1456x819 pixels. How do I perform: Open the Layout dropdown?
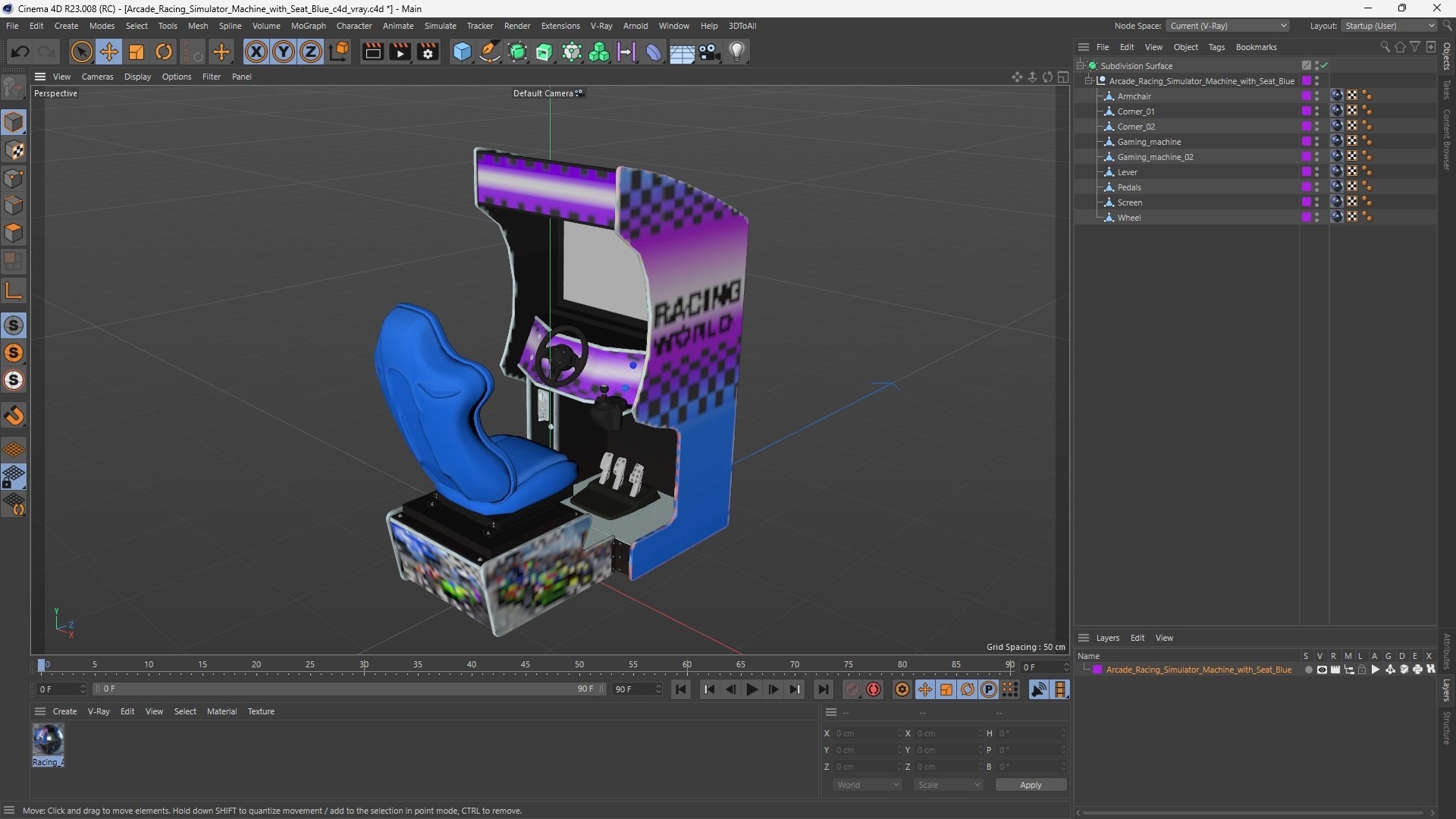1389,26
